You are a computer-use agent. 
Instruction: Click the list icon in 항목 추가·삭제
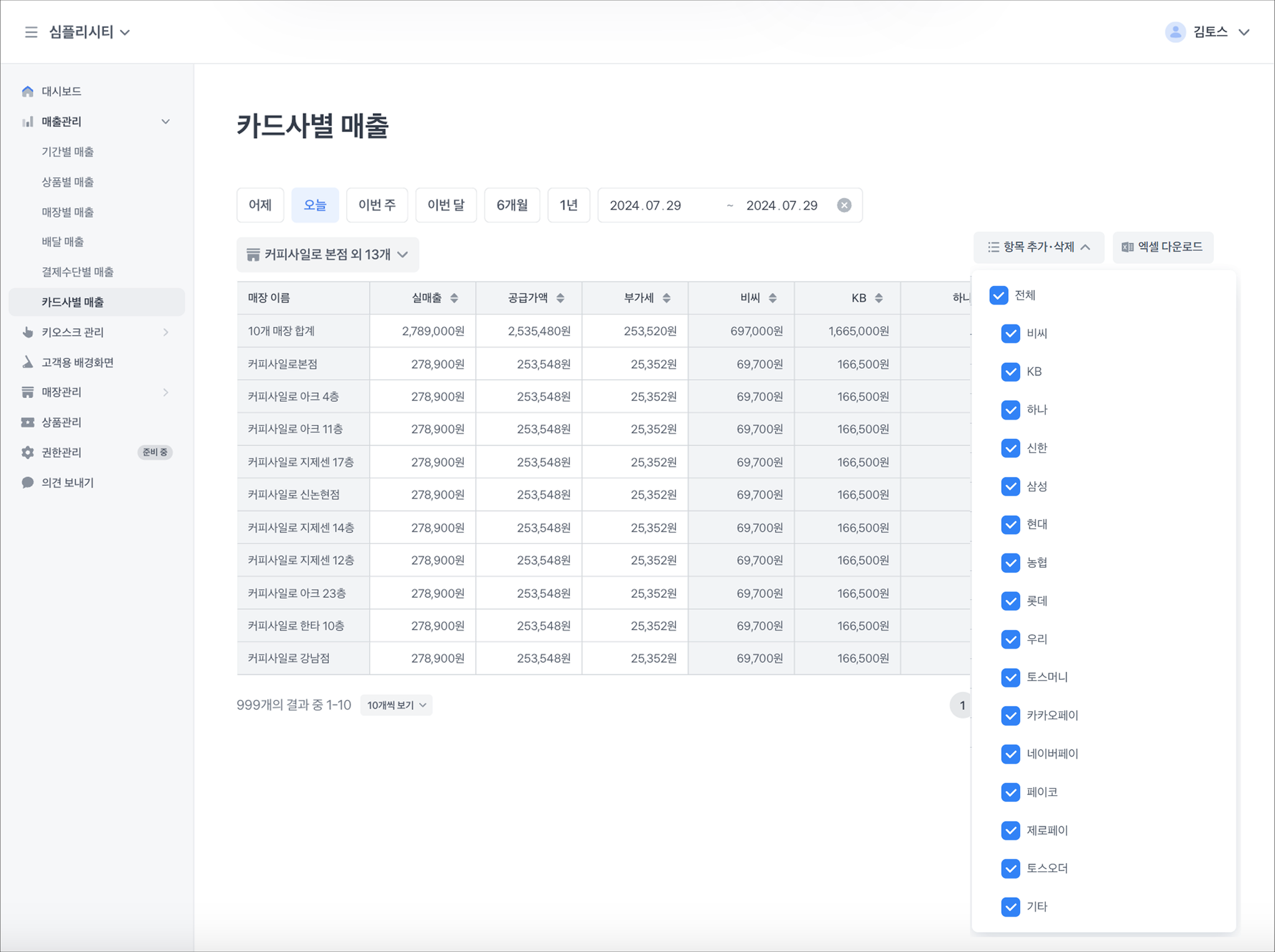(994, 247)
